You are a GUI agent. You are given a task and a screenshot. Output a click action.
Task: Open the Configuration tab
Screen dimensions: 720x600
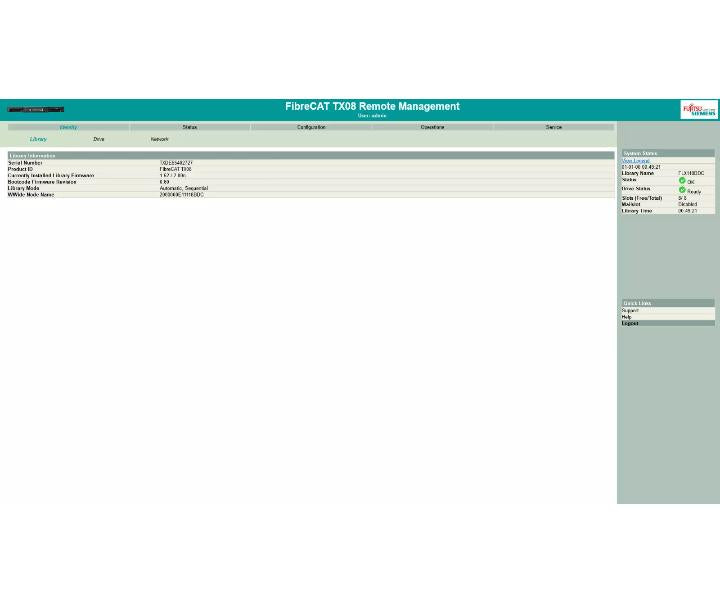(311, 127)
